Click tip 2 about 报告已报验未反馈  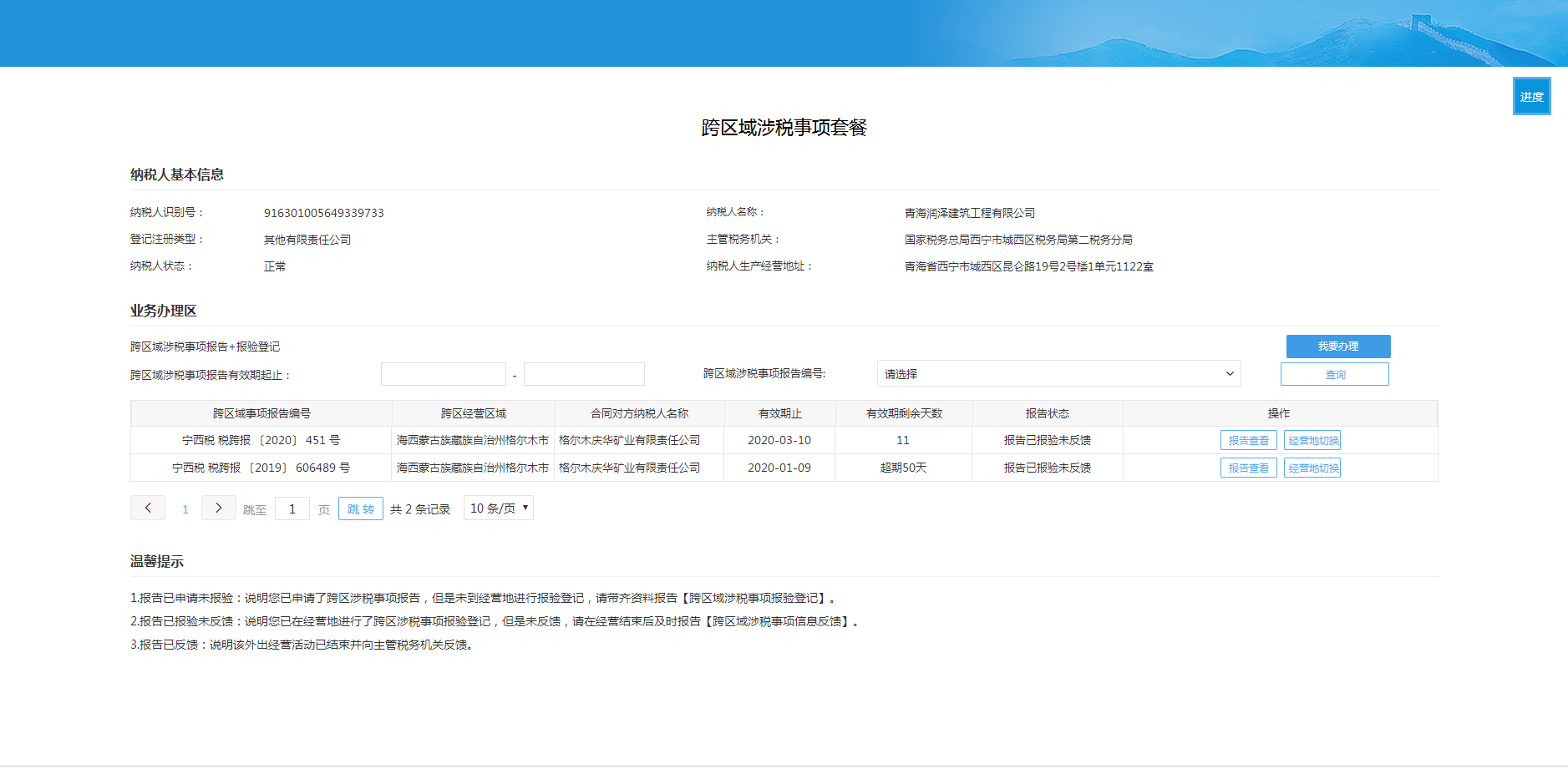495,621
